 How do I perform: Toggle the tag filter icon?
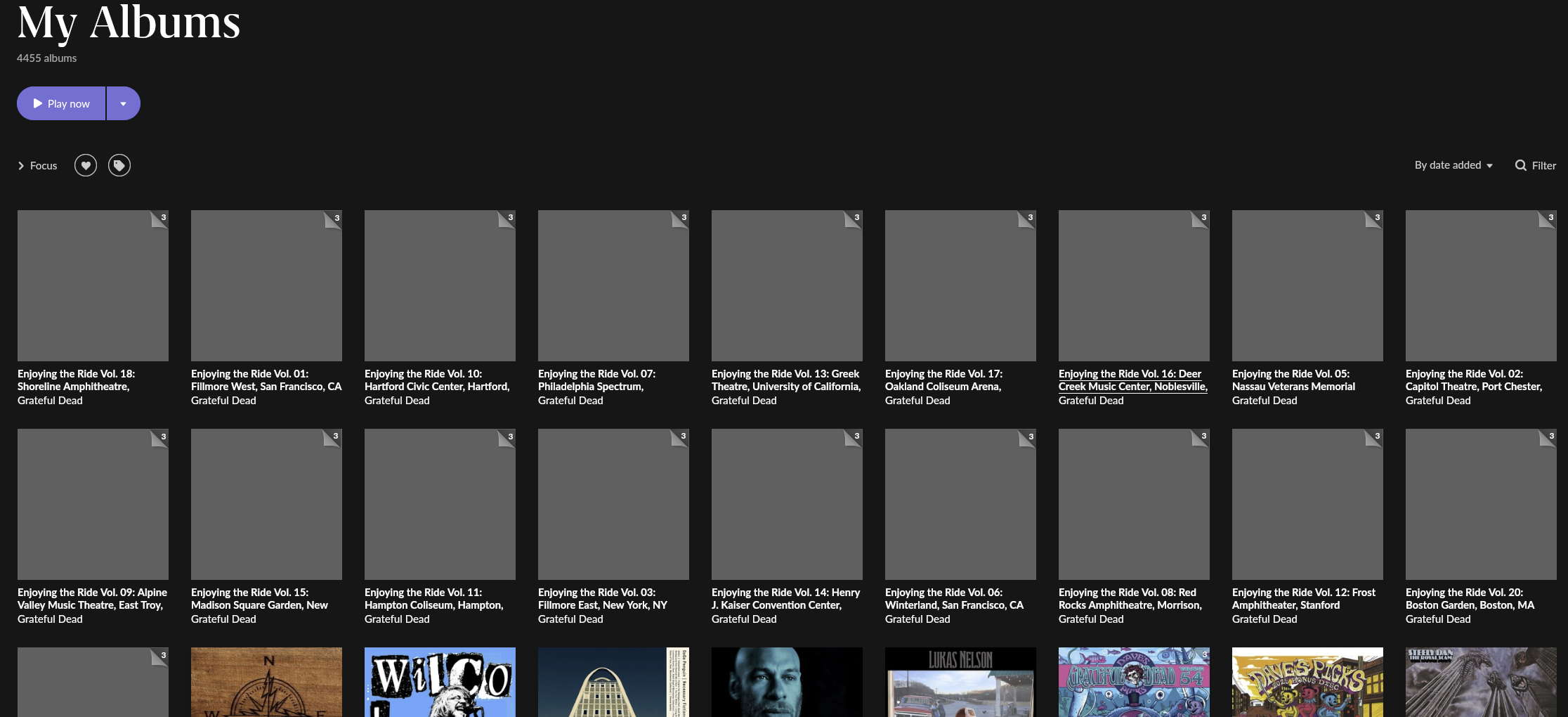119,165
